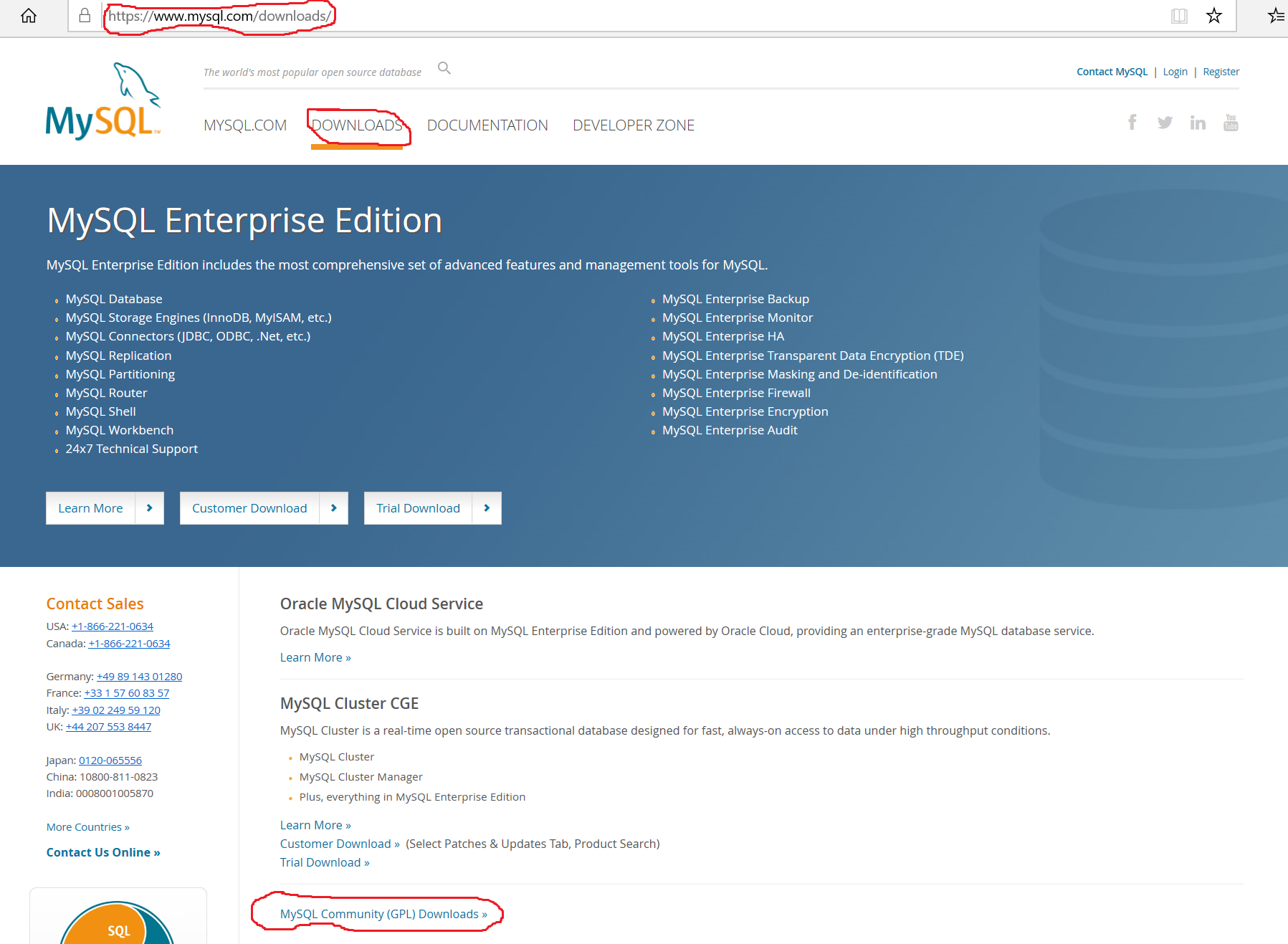Click the France phone number link
The height and width of the screenshot is (944, 1288).
pos(127,693)
